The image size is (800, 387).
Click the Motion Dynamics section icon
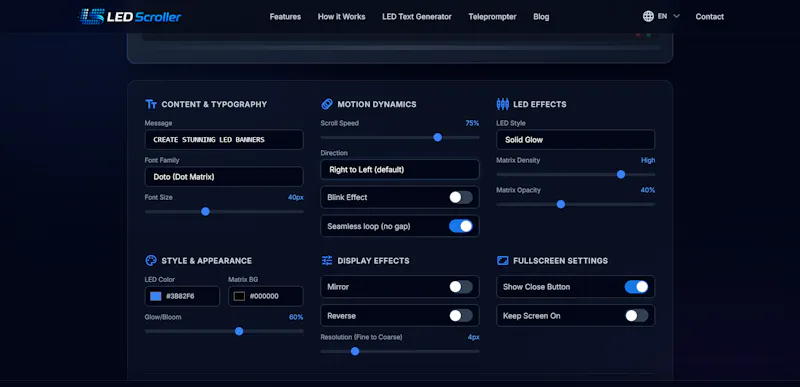click(x=327, y=104)
